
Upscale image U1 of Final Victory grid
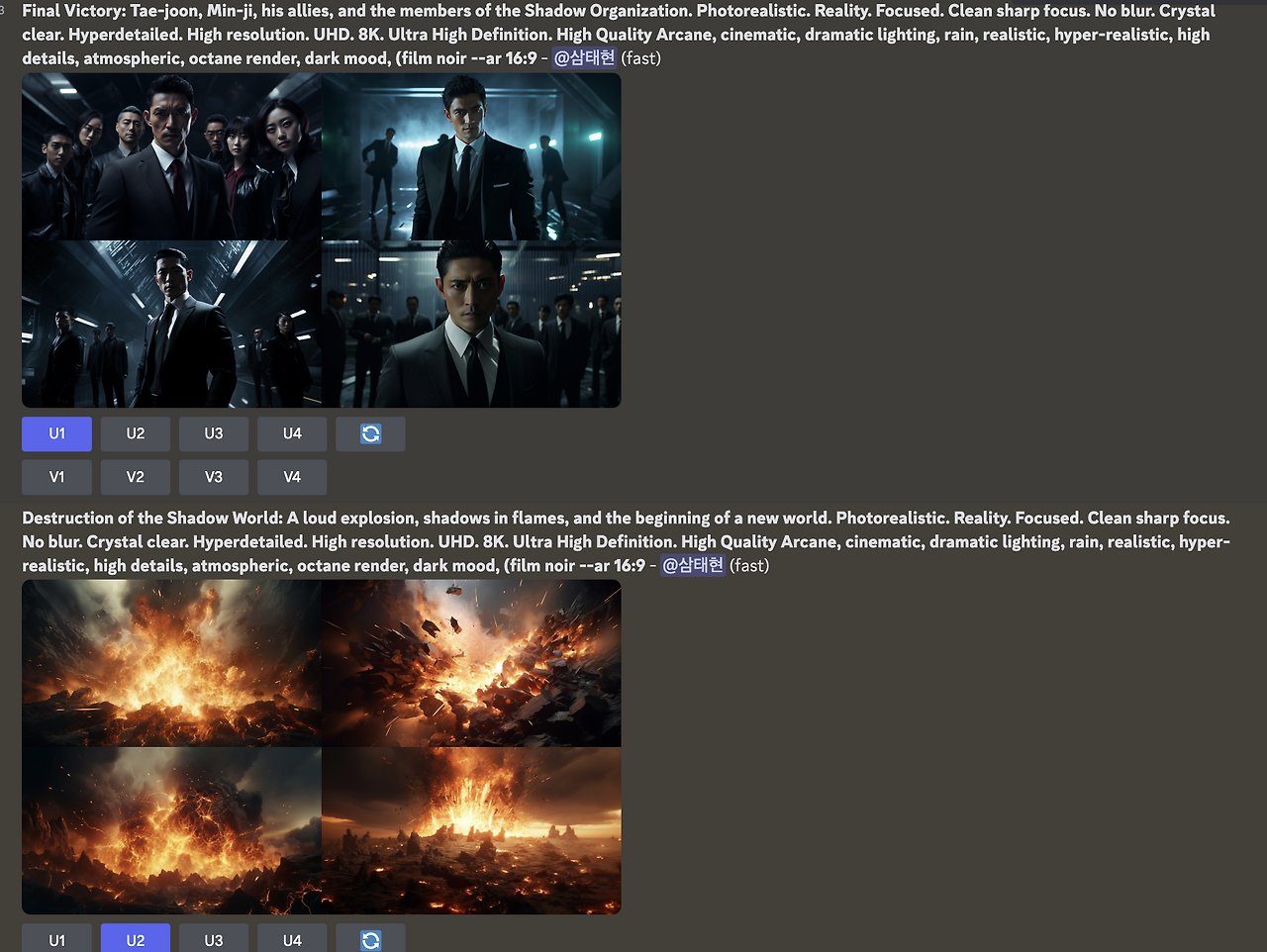pyautogui.click(x=56, y=433)
